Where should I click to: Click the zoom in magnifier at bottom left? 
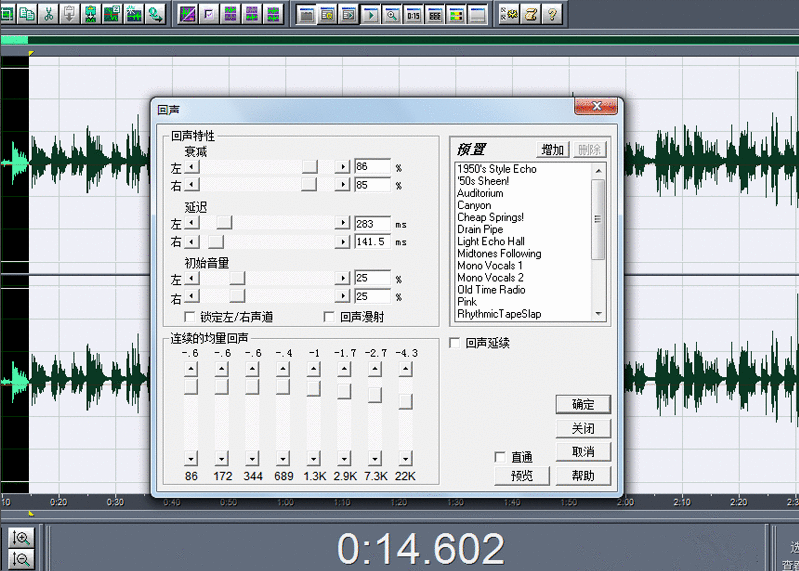coord(21,538)
